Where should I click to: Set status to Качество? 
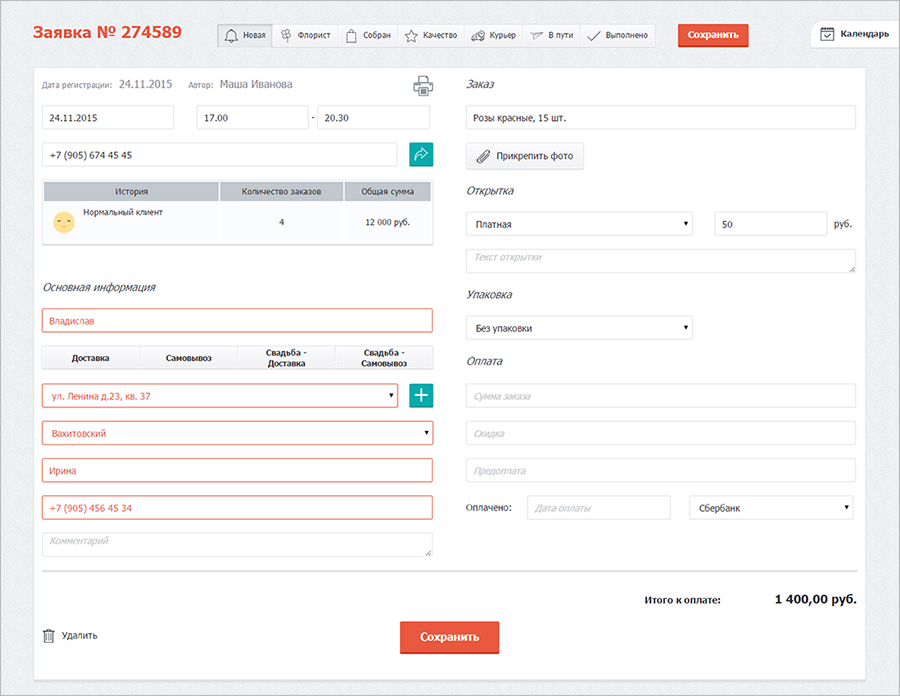coord(431,36)
